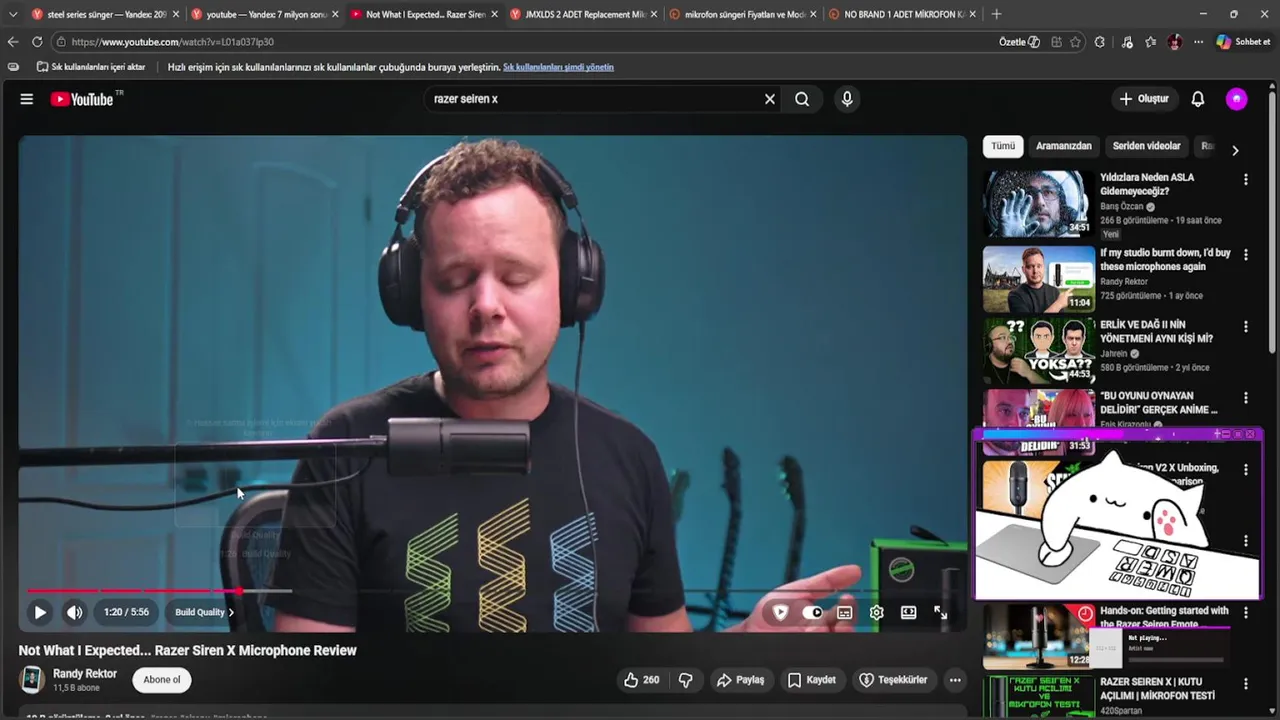Start voice search with microphone icon
The width and height of the screenshot is (1280, 720).
point(847,99)
